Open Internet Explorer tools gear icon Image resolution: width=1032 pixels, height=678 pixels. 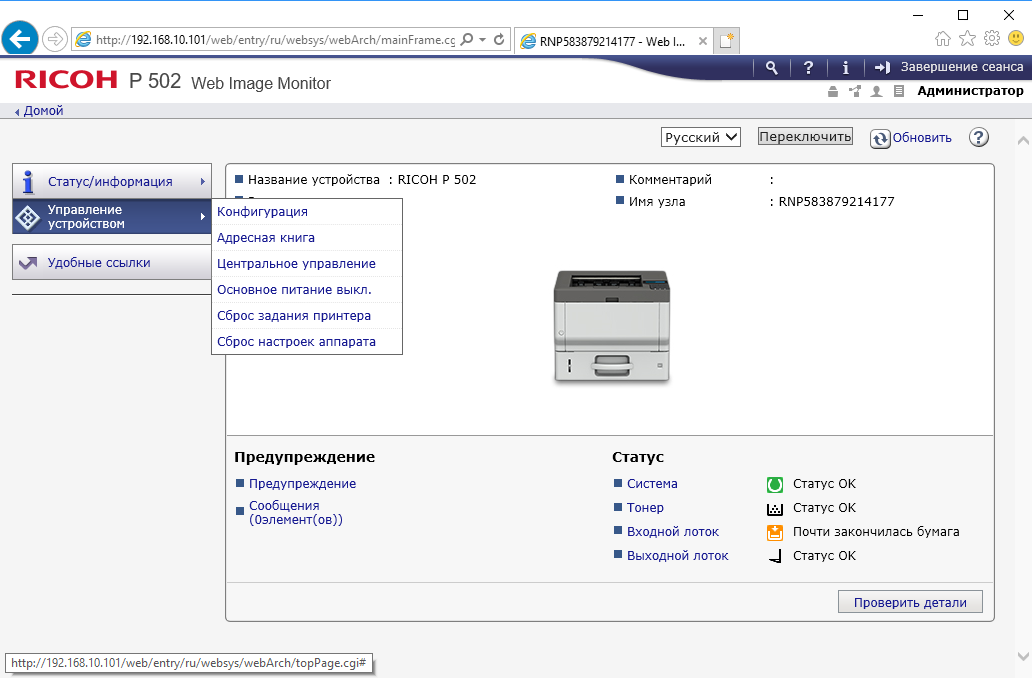coord(991,39)
